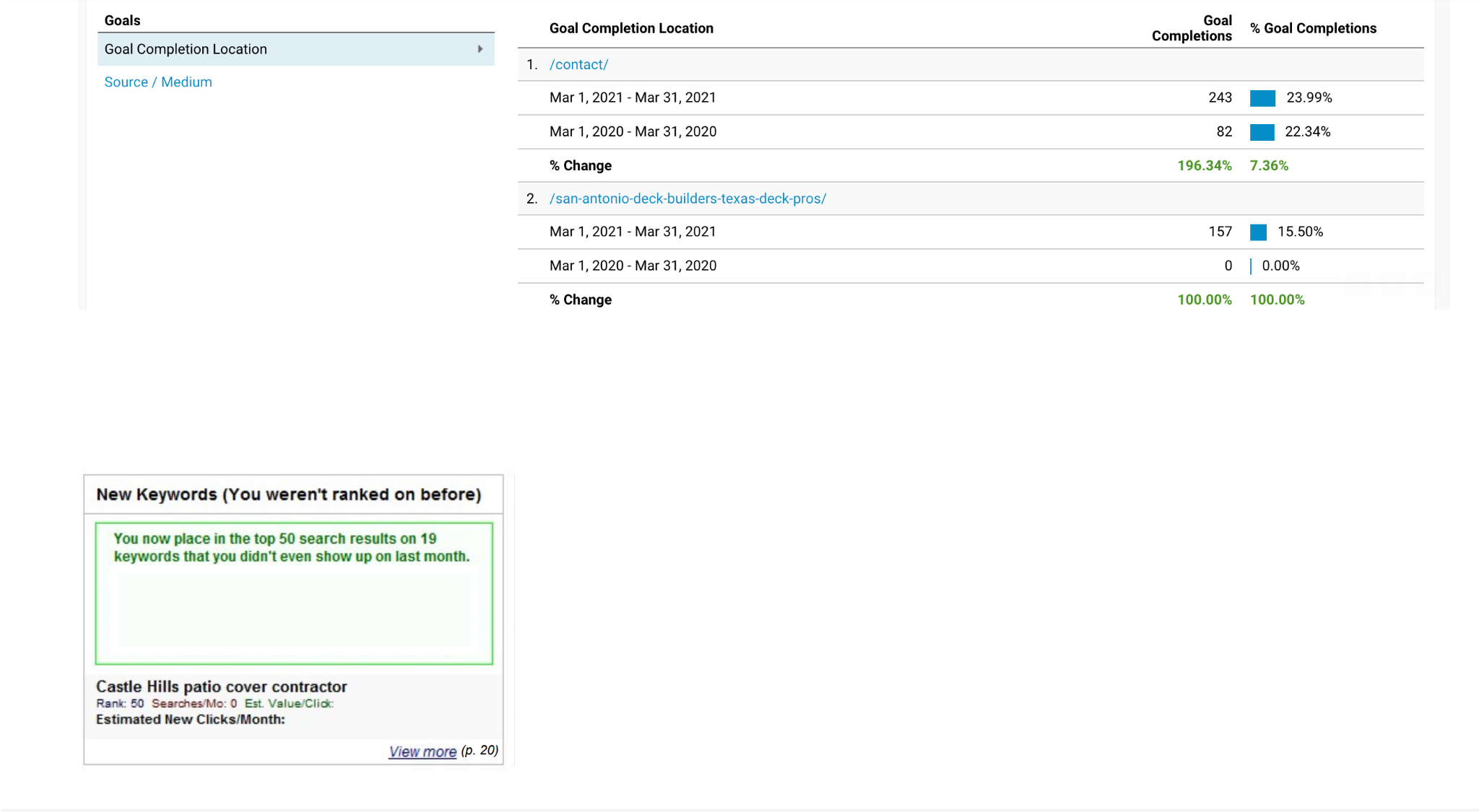Click the Rank: 50 keyword detail

(x=120, y=703)
